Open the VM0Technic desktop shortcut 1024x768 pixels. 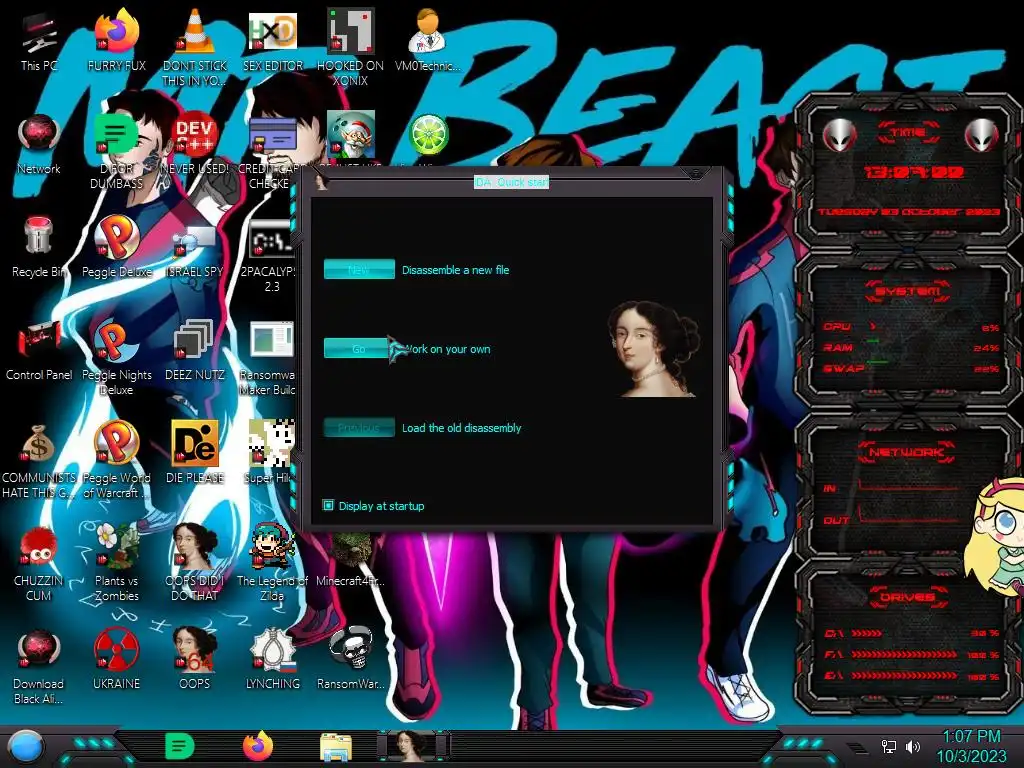click(x=427, y=40)
